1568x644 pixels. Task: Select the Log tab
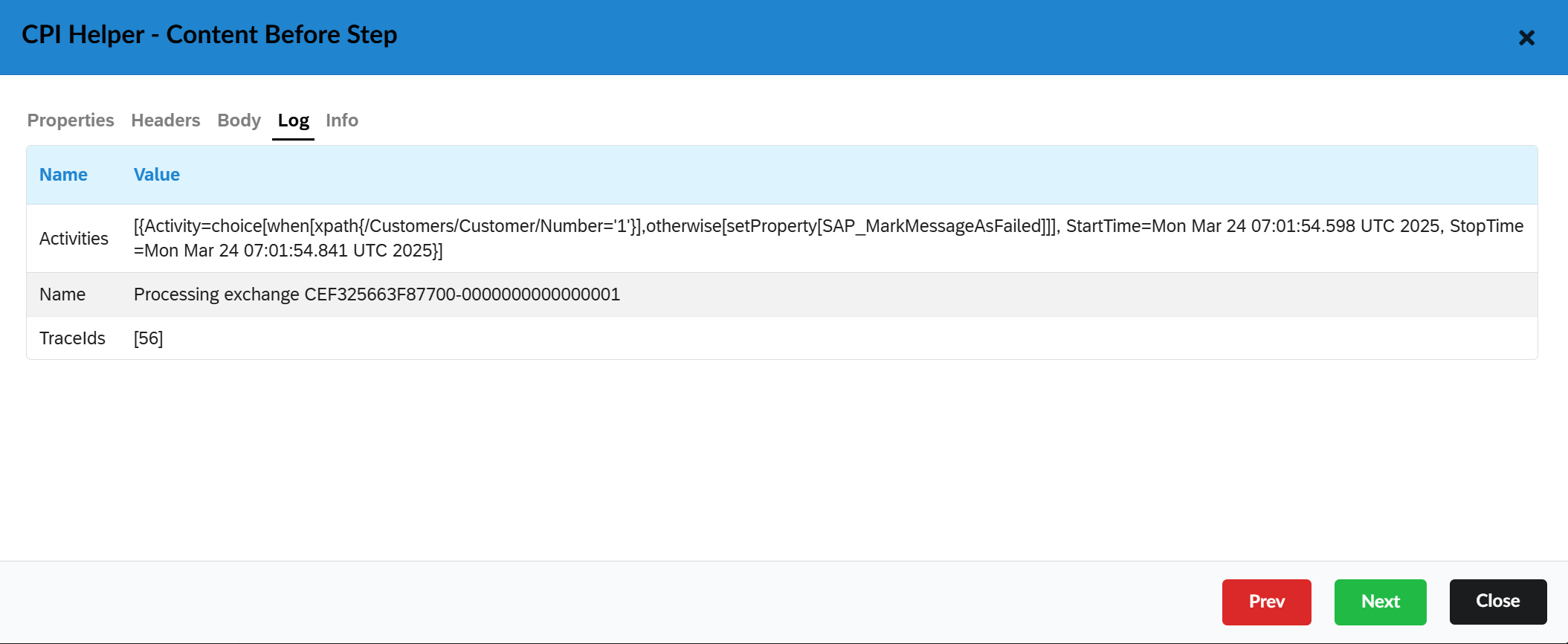pos(293,120)
